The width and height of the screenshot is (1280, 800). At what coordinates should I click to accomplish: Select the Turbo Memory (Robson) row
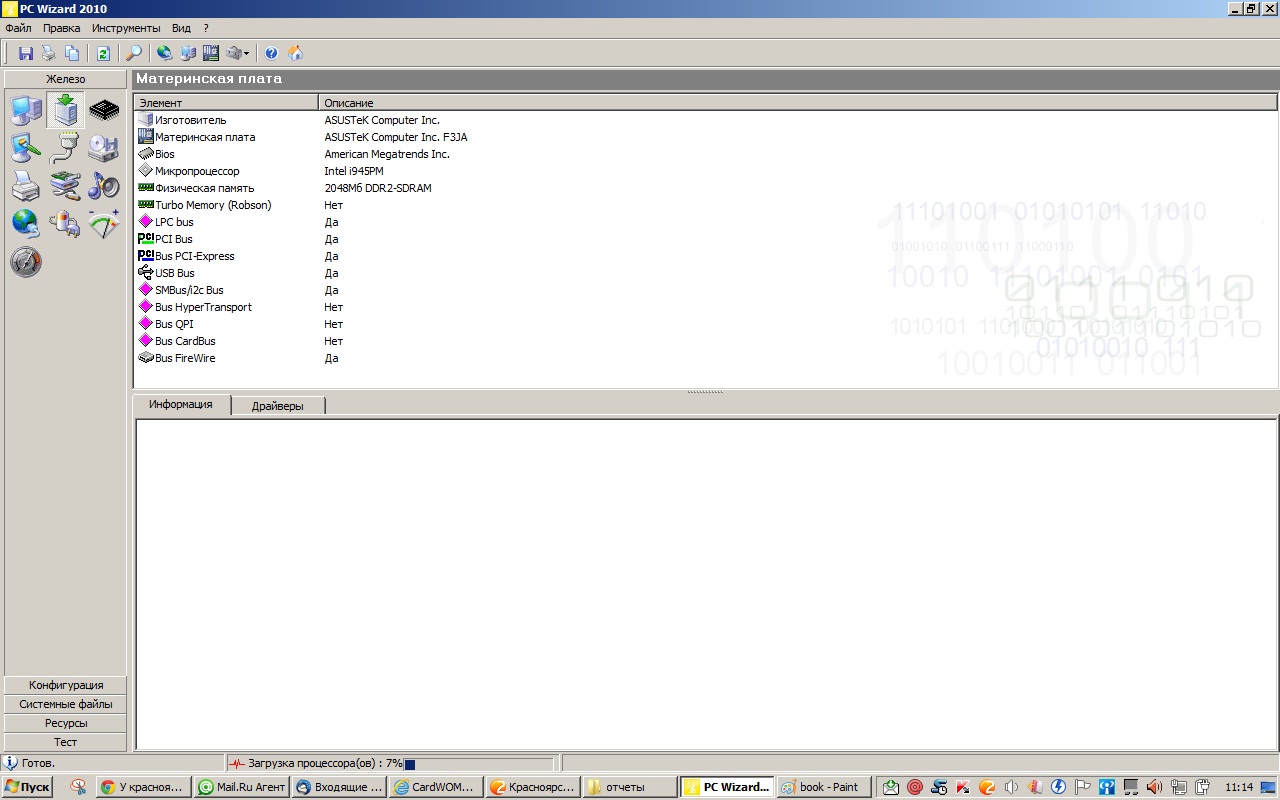coord(705,205)
